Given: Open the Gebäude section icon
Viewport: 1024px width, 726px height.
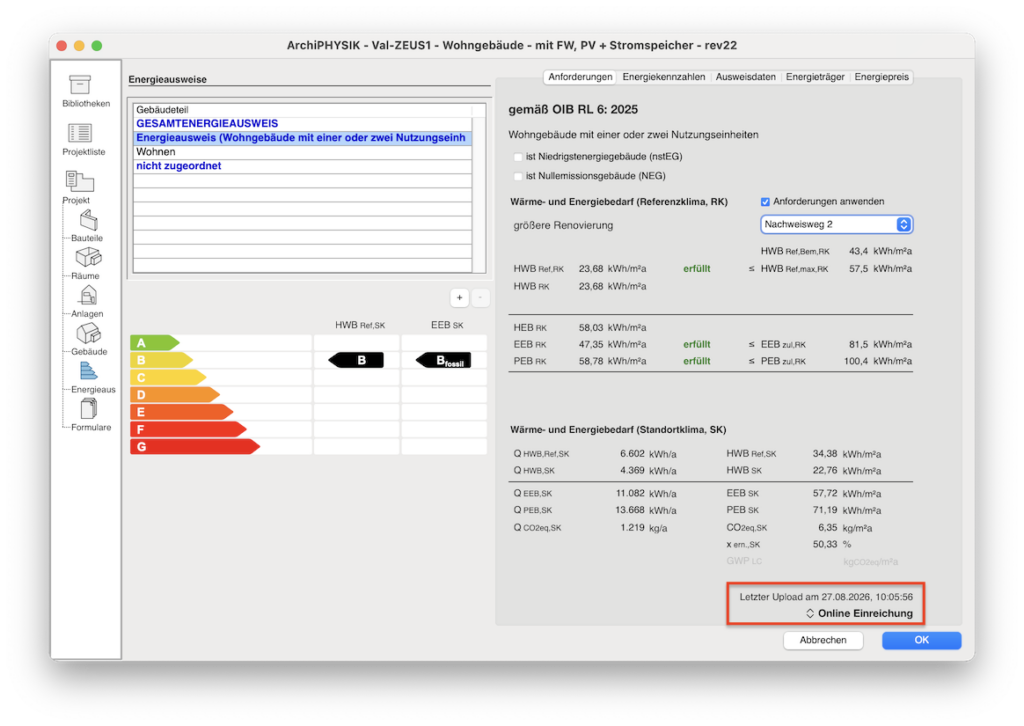Looking at the screenshot, I should click(x=88, y=334).
